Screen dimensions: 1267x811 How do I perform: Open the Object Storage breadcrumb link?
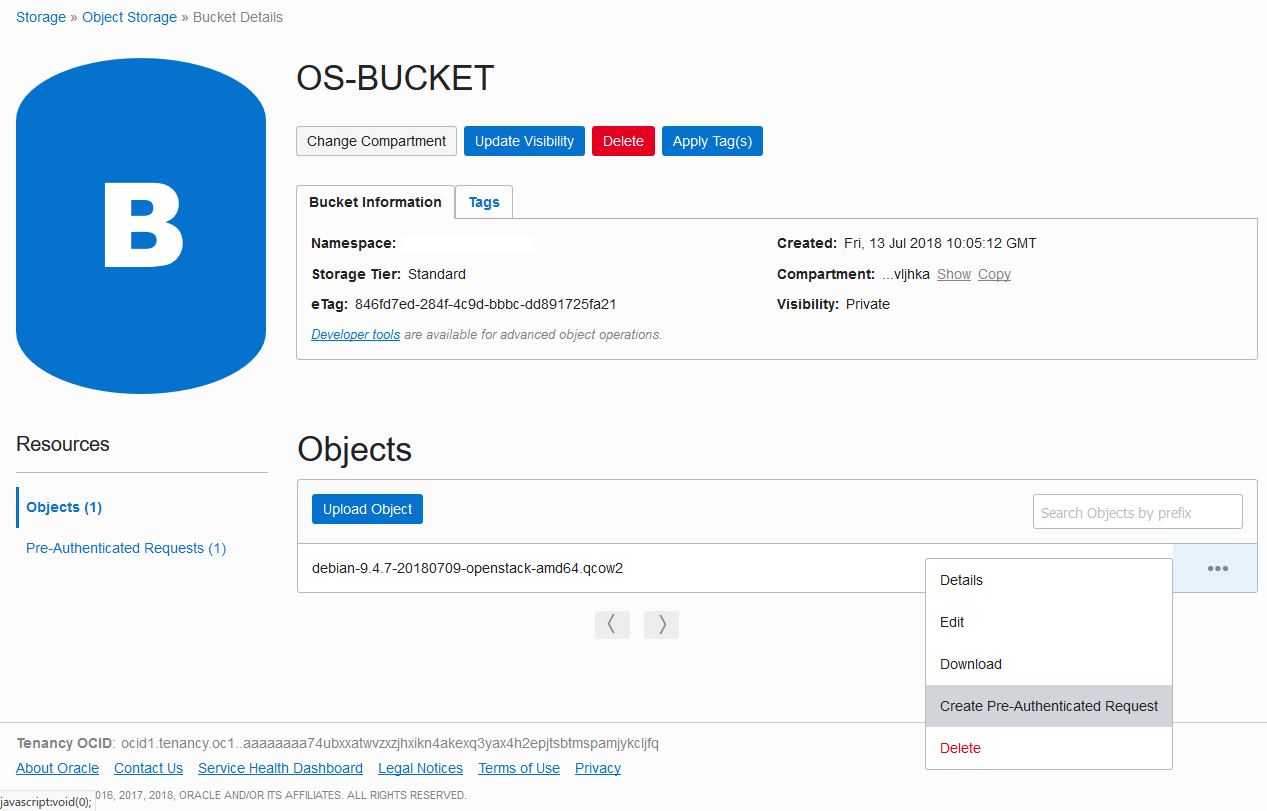coord(129,17)
